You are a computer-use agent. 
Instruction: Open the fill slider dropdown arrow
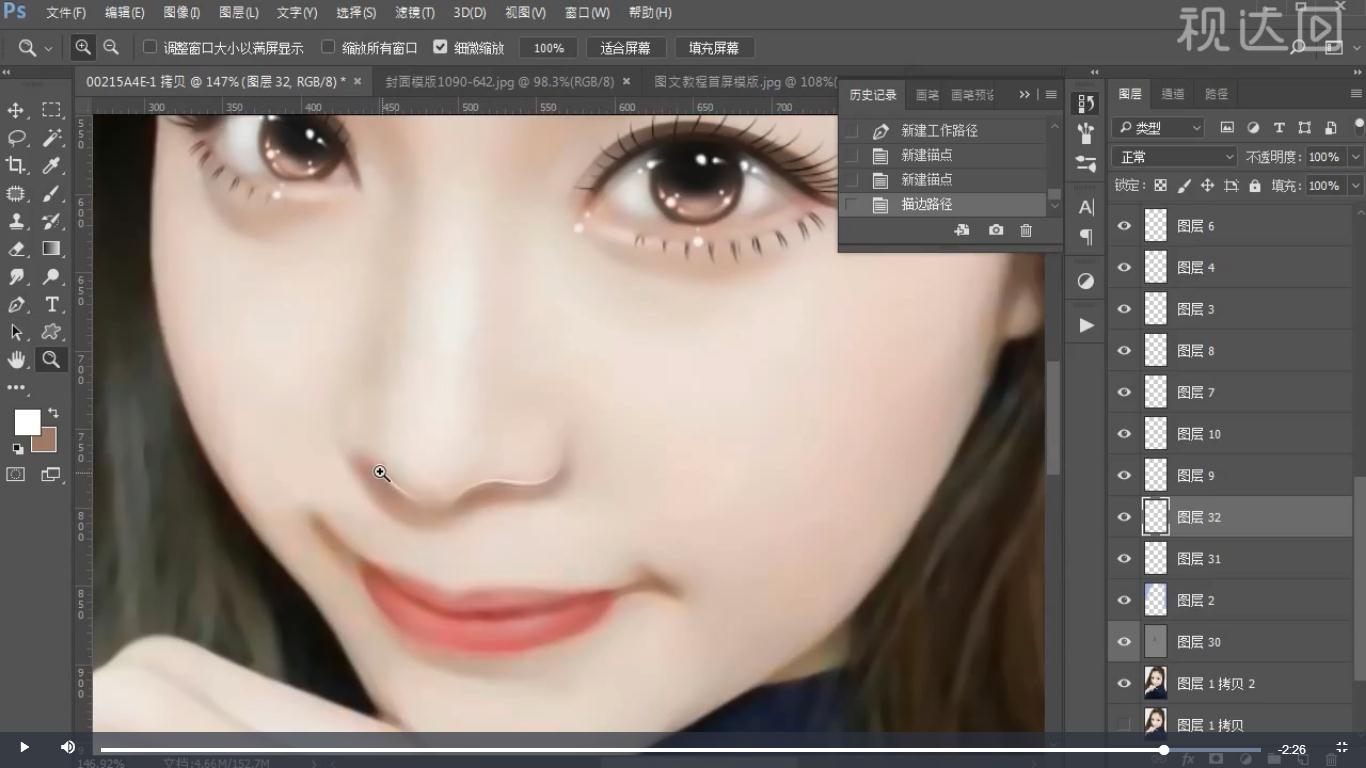click(1356, 186)
